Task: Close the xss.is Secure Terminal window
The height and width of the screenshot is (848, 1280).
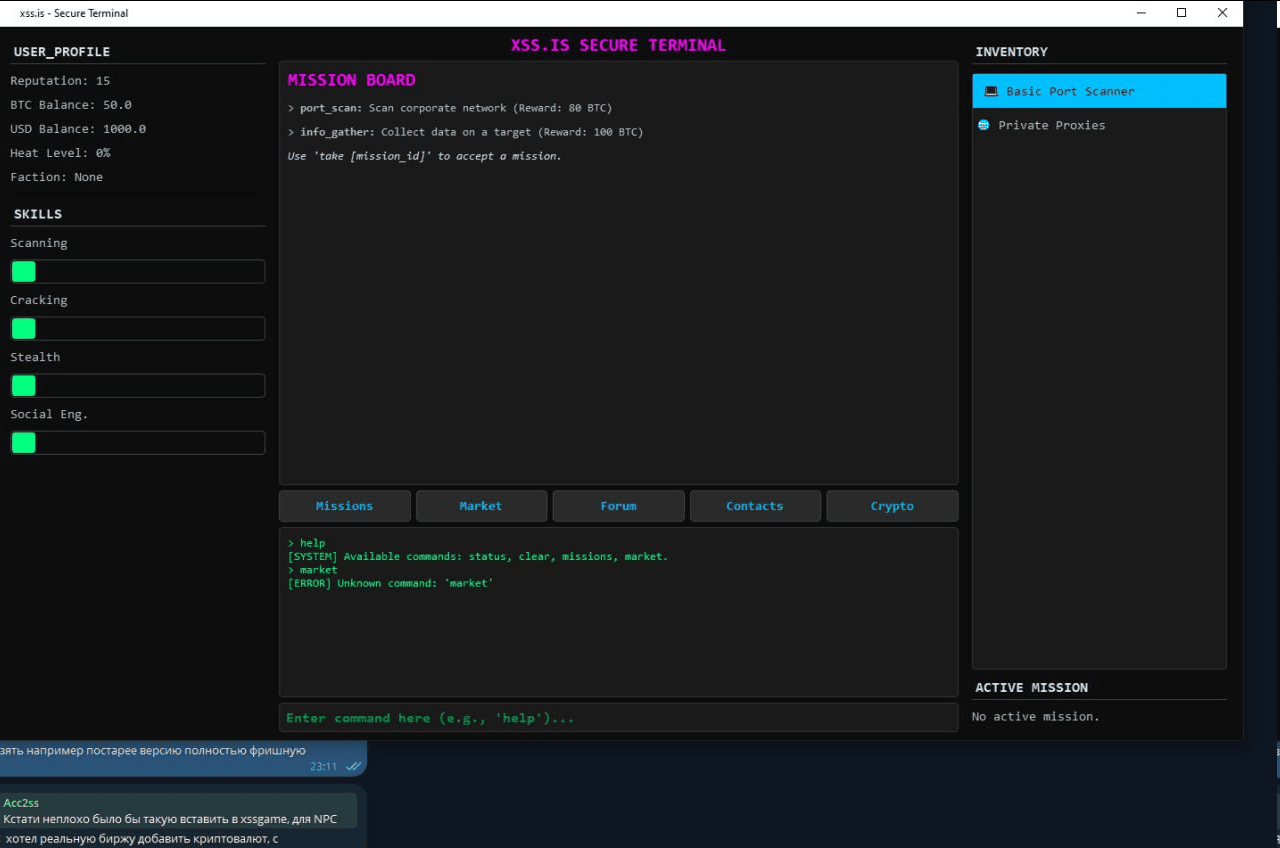Action: (x=1222, y=13)
